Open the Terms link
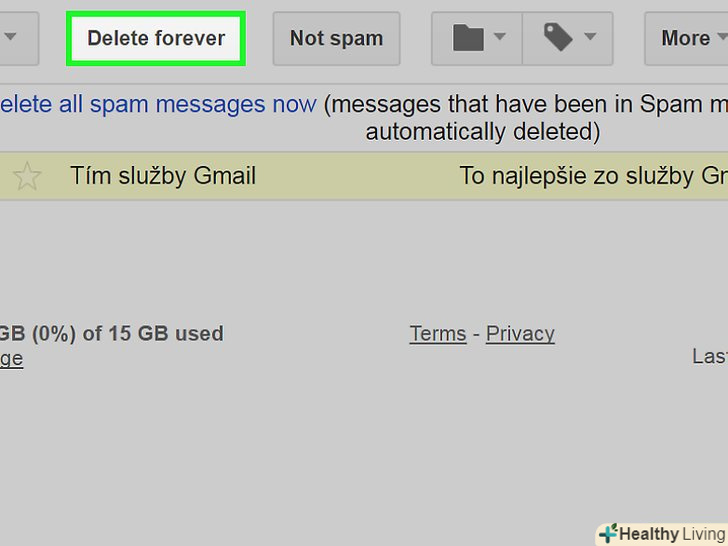This screenshot has height=546, width=728. [438, 334]
